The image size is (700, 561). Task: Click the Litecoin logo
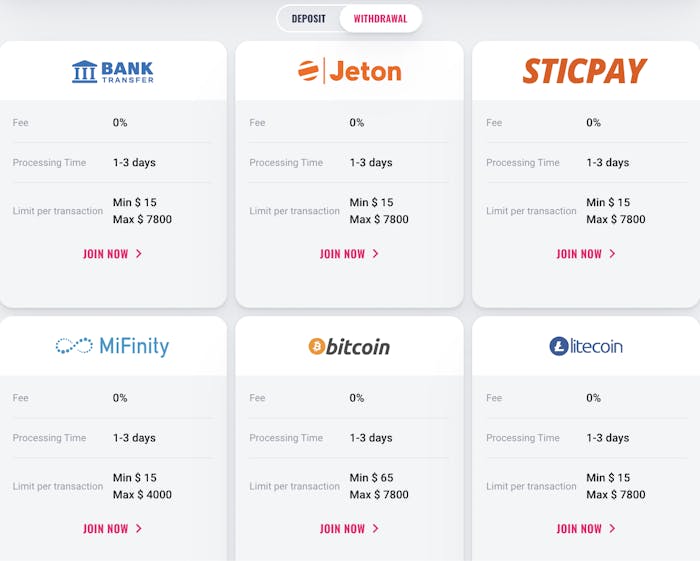(585, 346)
